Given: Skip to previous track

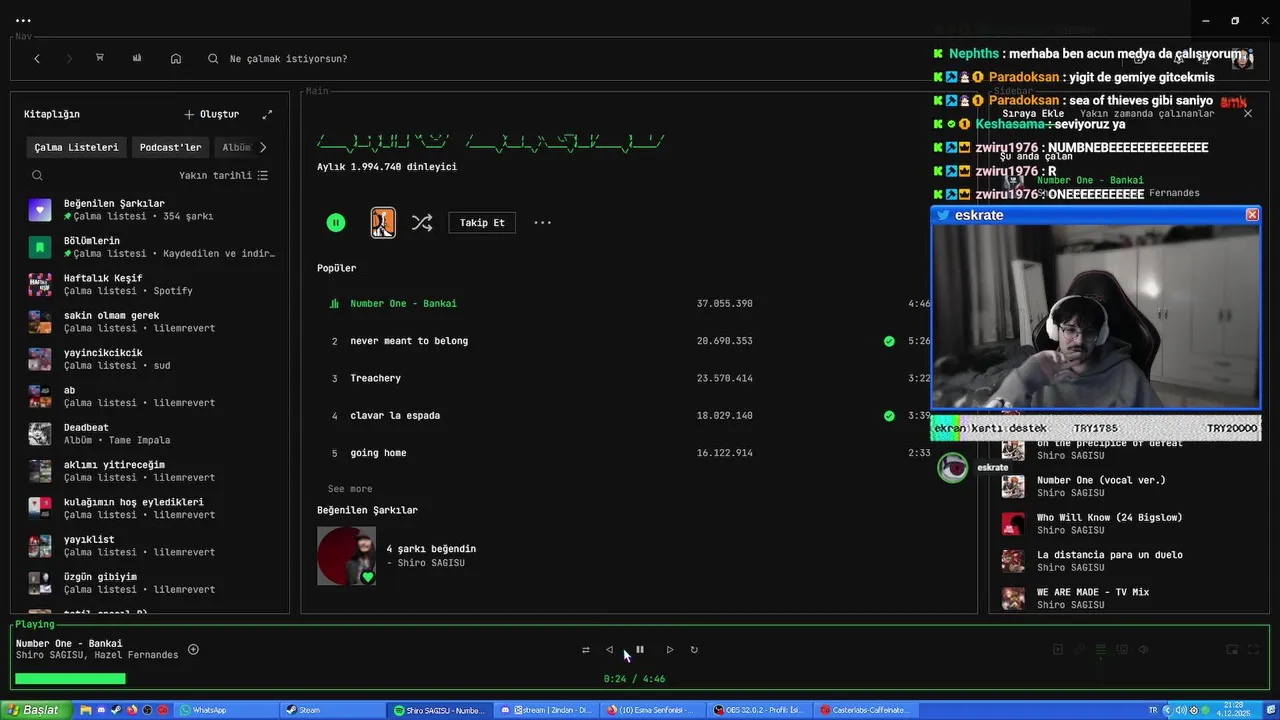Looking at the screenshot, I should 610,650.
